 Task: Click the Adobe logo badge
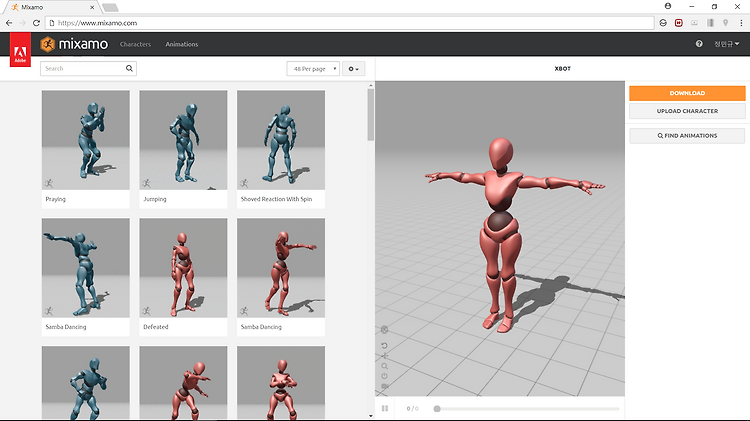click(20, 50)
